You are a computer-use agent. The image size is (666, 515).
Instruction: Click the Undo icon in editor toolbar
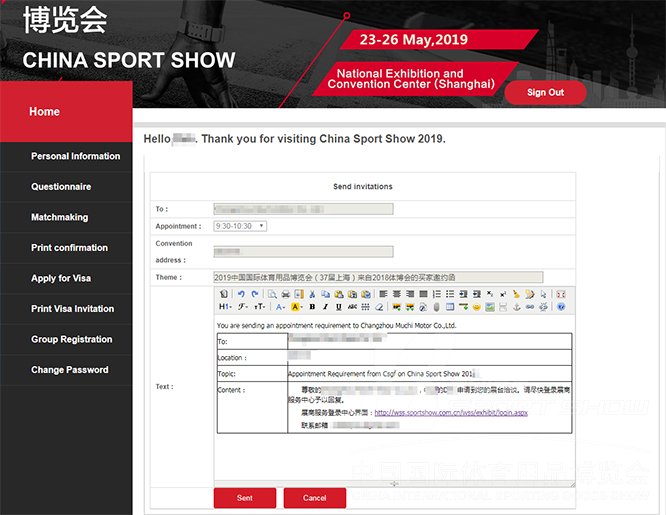[x=241, y=294]
